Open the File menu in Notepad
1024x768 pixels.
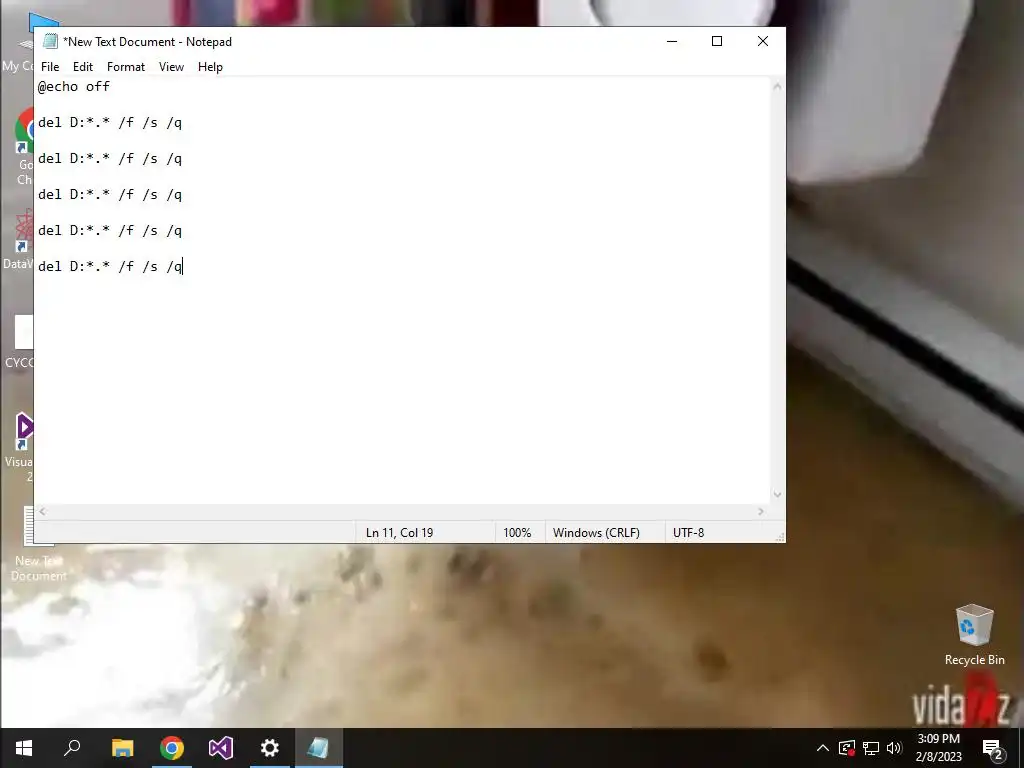tap(50, 67)
